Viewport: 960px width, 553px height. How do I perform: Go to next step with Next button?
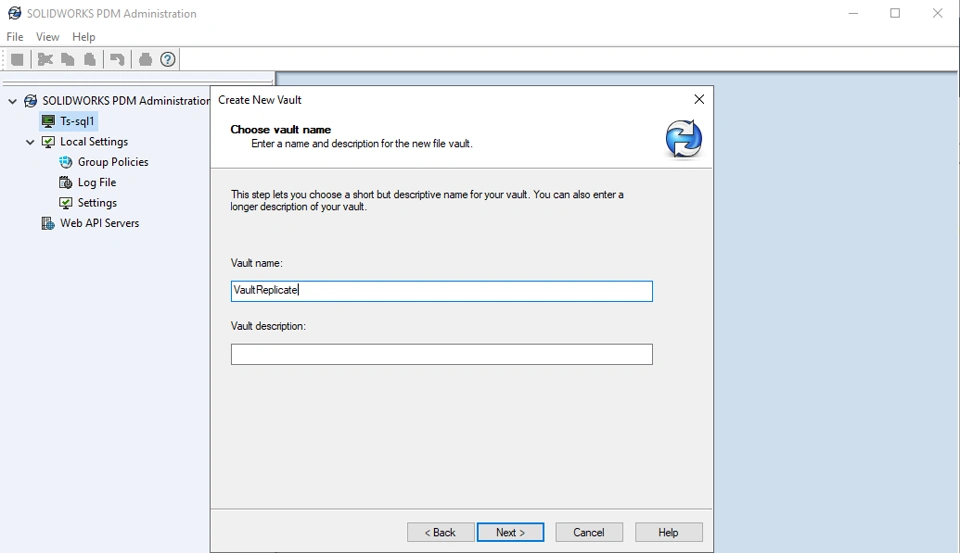(x=511, y=532)
